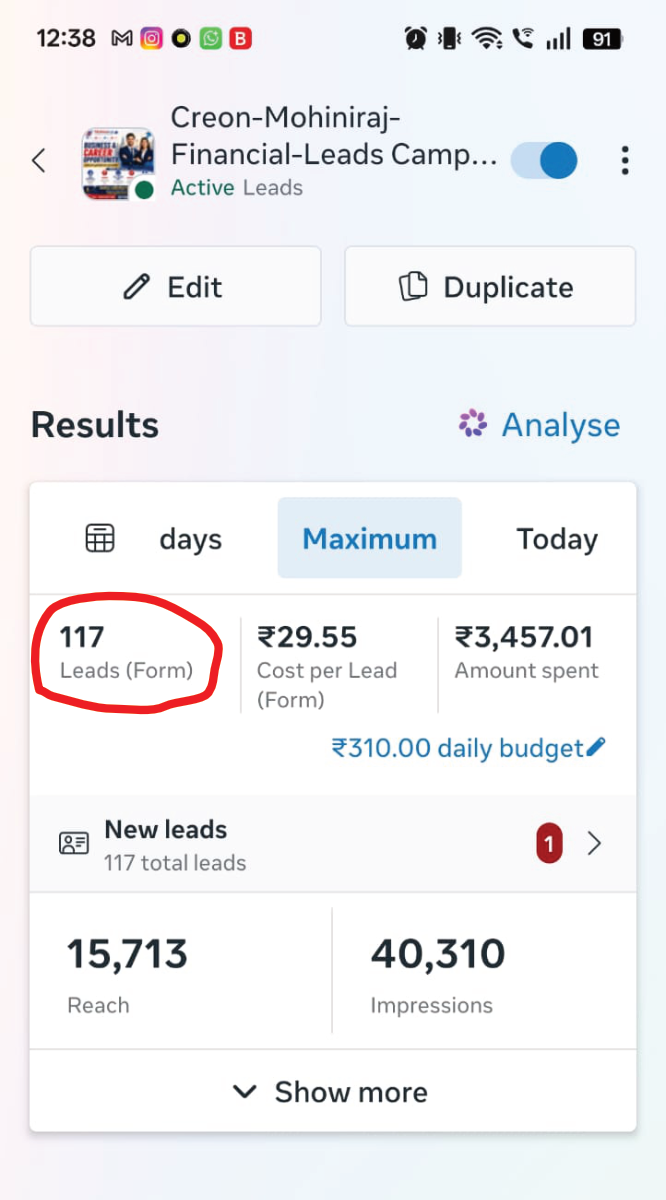Tap the New leads contact card icon
Screen dimensions: 666x1200
click(74, 843)
